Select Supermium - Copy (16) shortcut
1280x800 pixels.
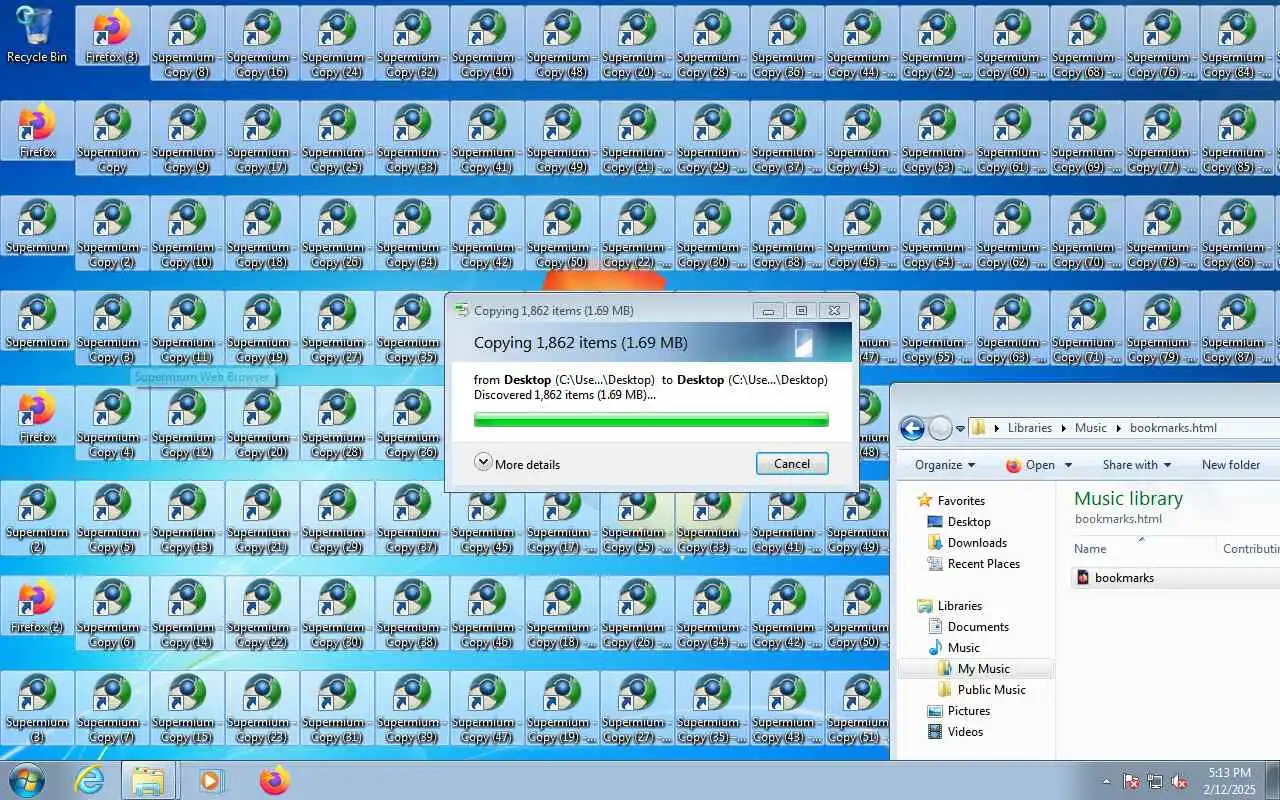click(262, 43)
